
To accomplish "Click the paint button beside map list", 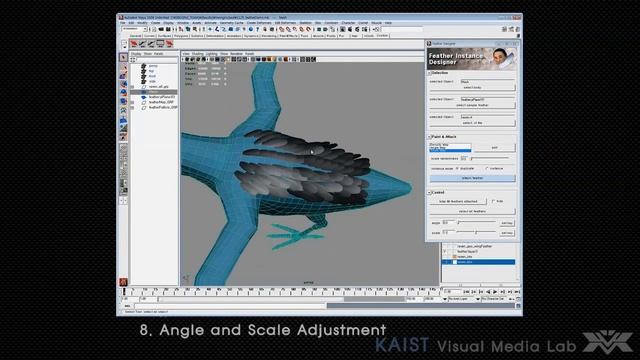I will click(494, 147).
